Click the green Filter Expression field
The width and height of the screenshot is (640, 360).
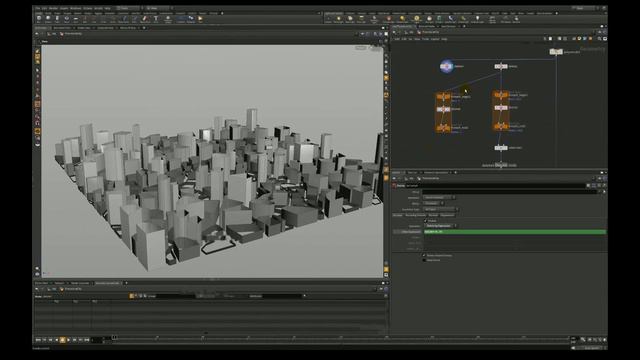pos(515,232)
